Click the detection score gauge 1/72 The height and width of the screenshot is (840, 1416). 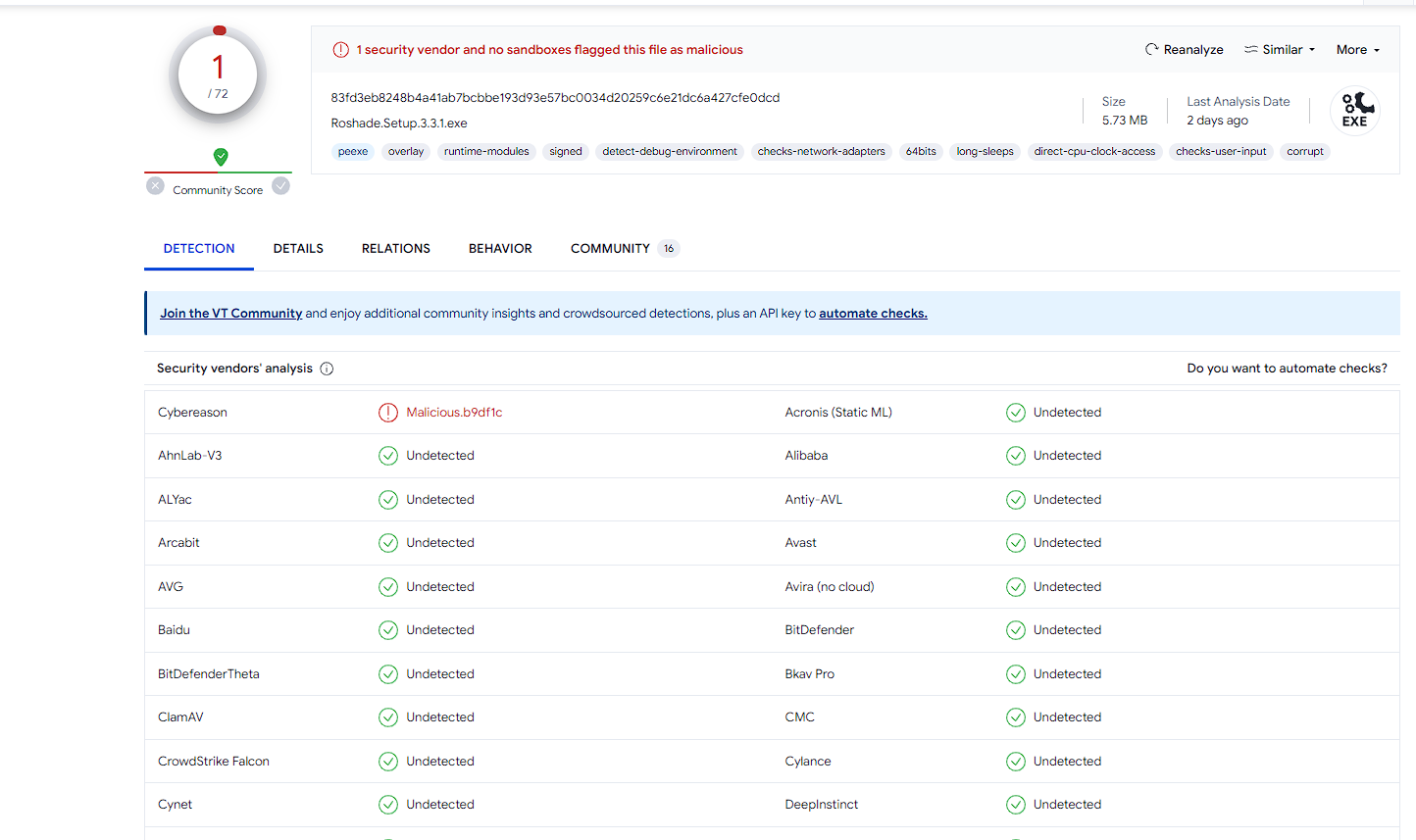pyautogui.click(x=218, y=76)
